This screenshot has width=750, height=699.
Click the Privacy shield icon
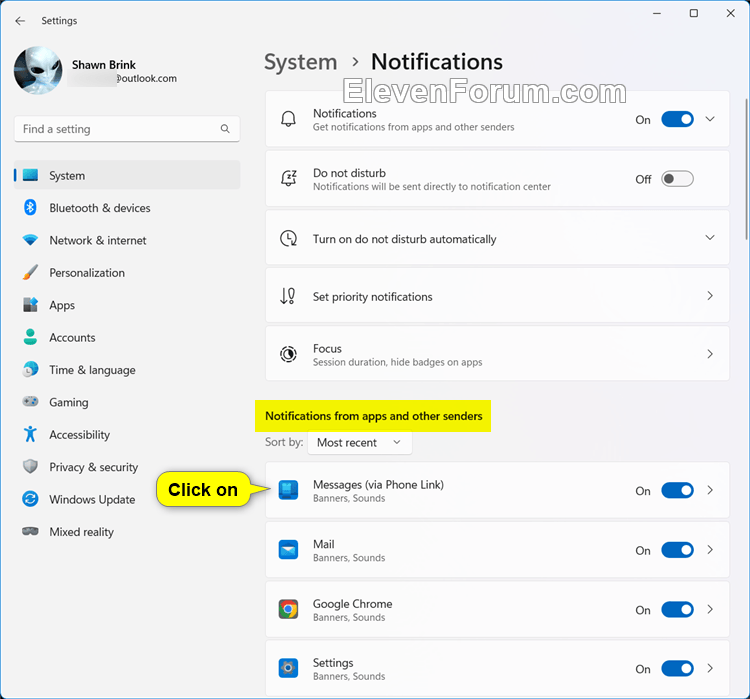point(30,466)
